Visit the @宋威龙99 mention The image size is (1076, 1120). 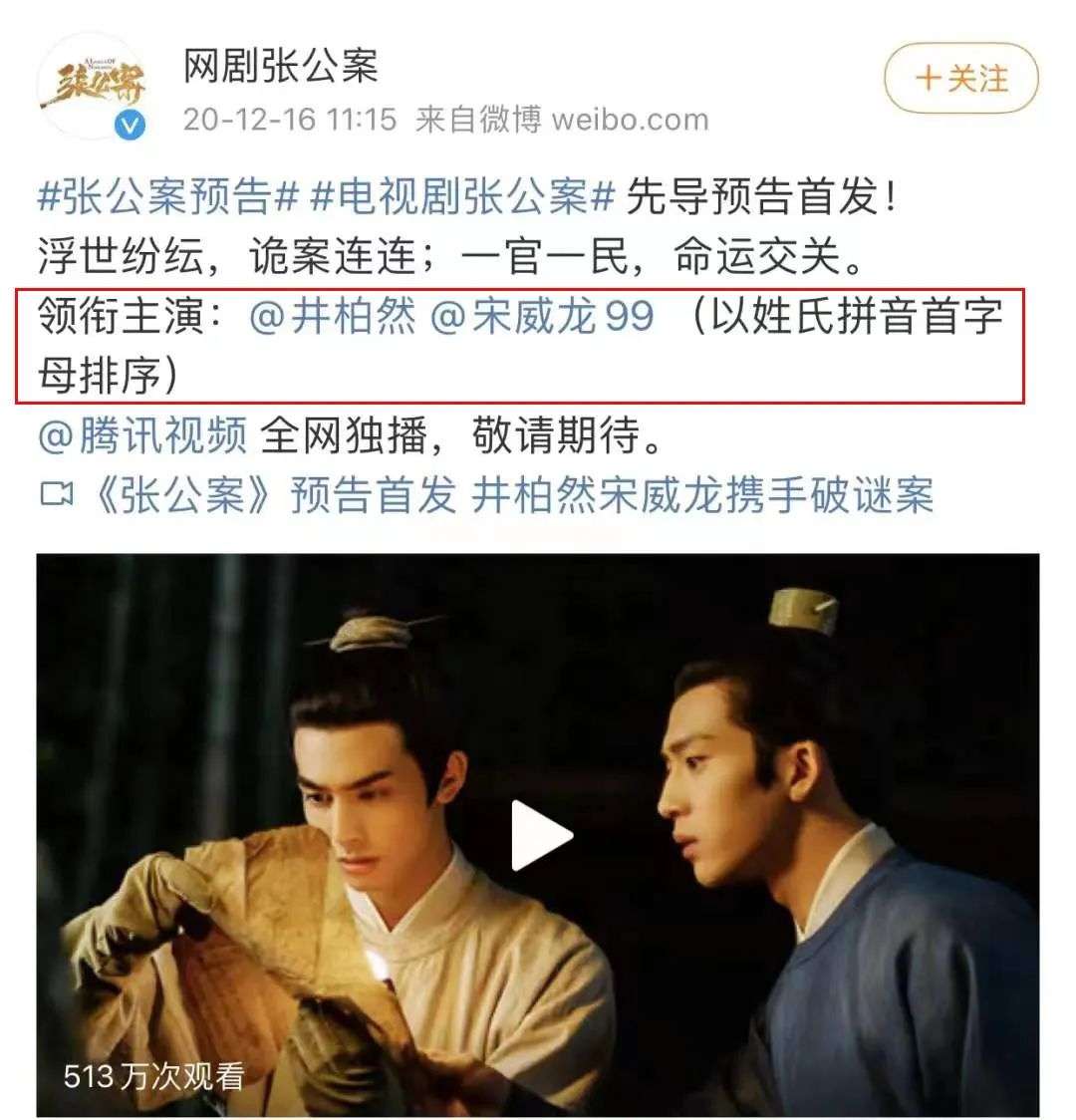(542, 316)
